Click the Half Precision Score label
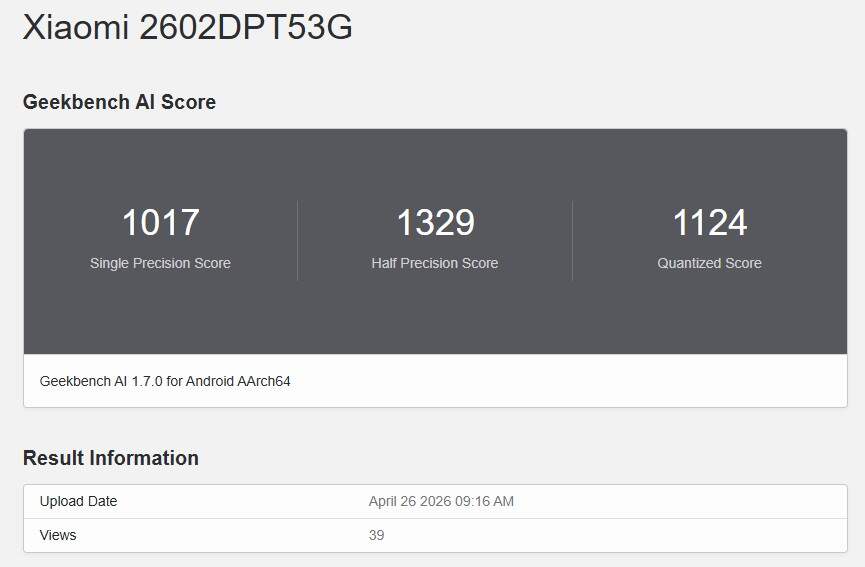This screenshot has height=567, width=865. tap(435, 263)
